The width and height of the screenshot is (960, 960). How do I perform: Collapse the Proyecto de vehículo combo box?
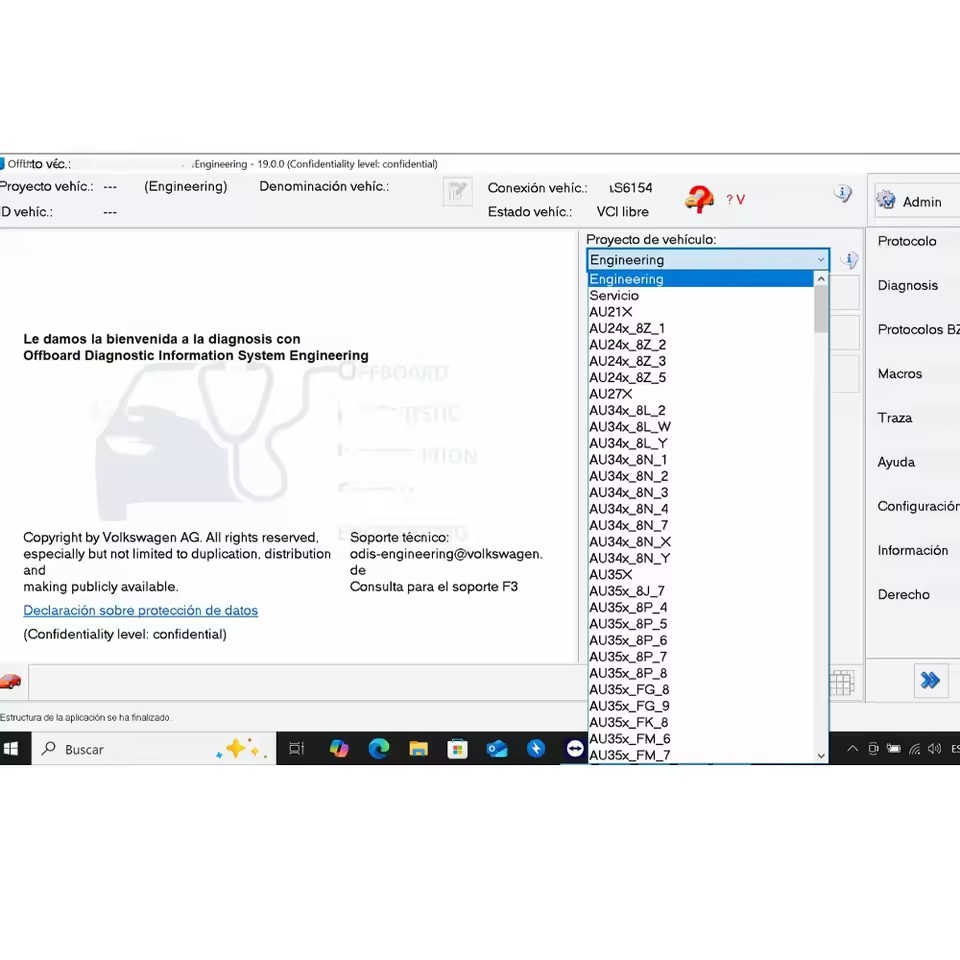click(x=820, y=260)
